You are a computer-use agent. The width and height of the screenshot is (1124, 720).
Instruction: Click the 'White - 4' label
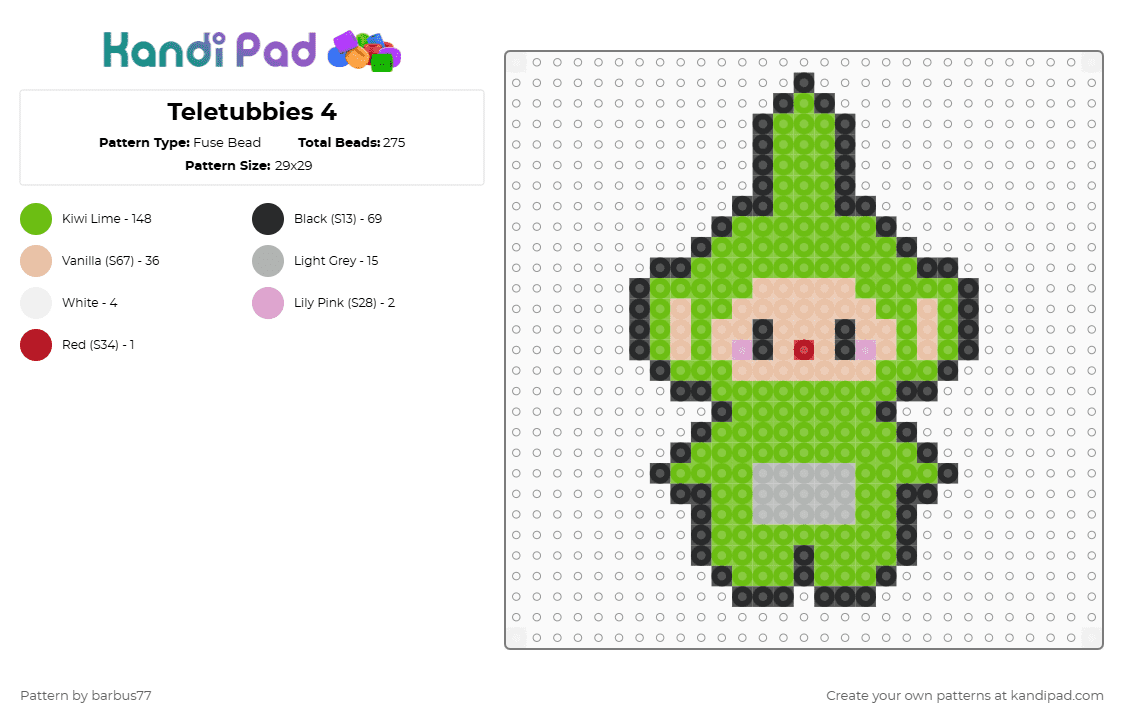(x=90, y=303)
